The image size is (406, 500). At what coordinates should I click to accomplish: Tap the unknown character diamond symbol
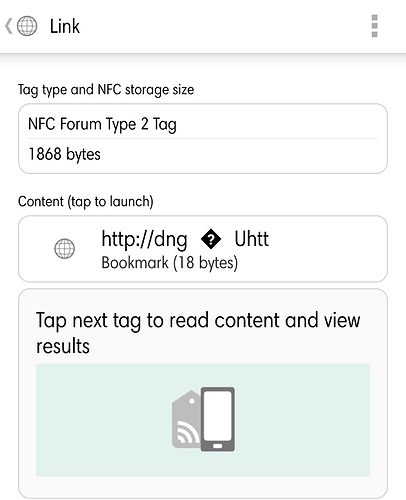(x=211, y=239)
